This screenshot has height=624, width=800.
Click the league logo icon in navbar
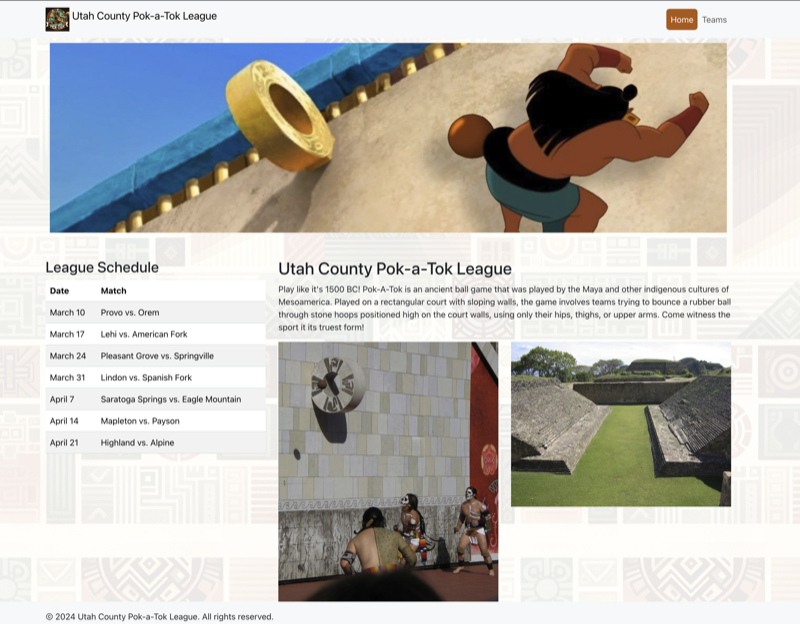(x=57, y=19)
